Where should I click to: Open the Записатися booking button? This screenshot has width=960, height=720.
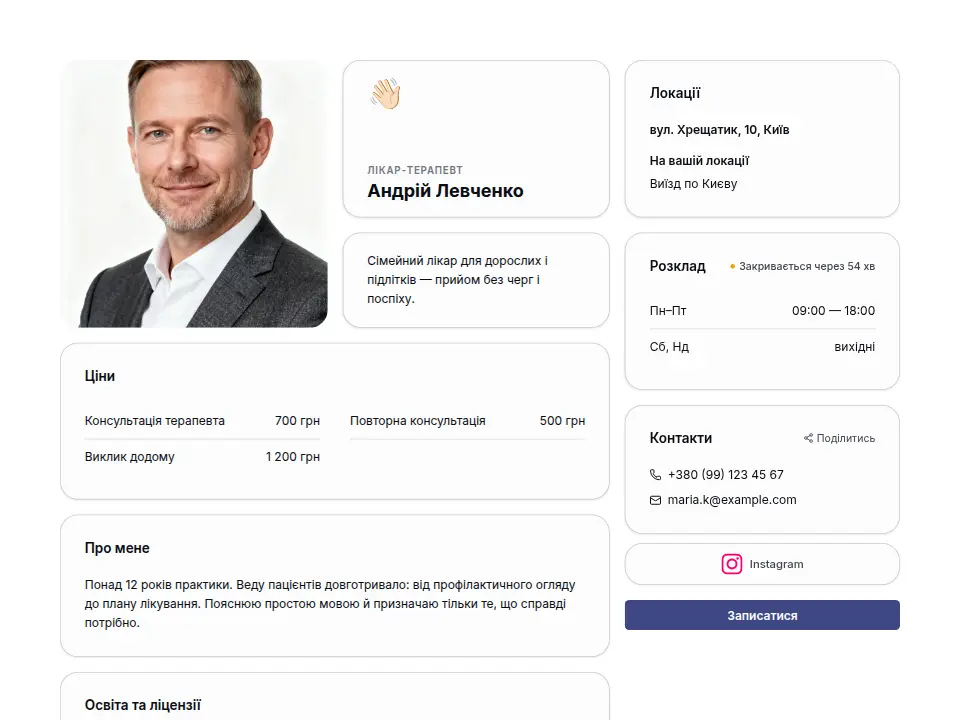(x=762, y=615)
